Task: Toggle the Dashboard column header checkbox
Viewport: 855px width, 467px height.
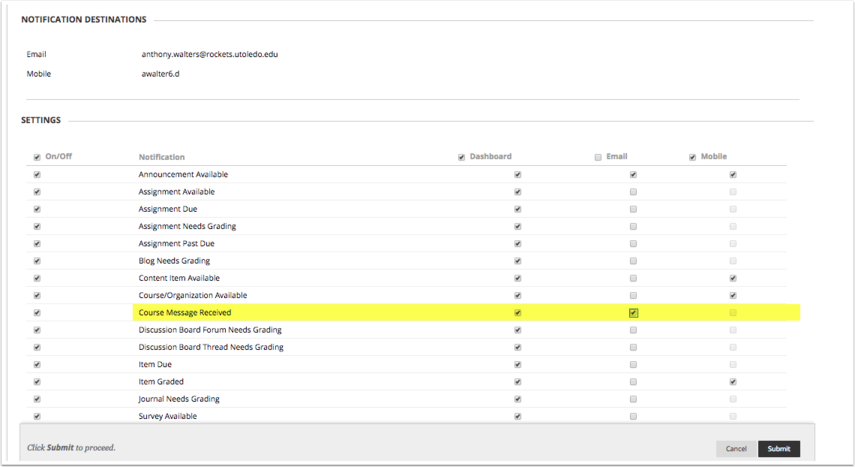Action: click(461, 157)
